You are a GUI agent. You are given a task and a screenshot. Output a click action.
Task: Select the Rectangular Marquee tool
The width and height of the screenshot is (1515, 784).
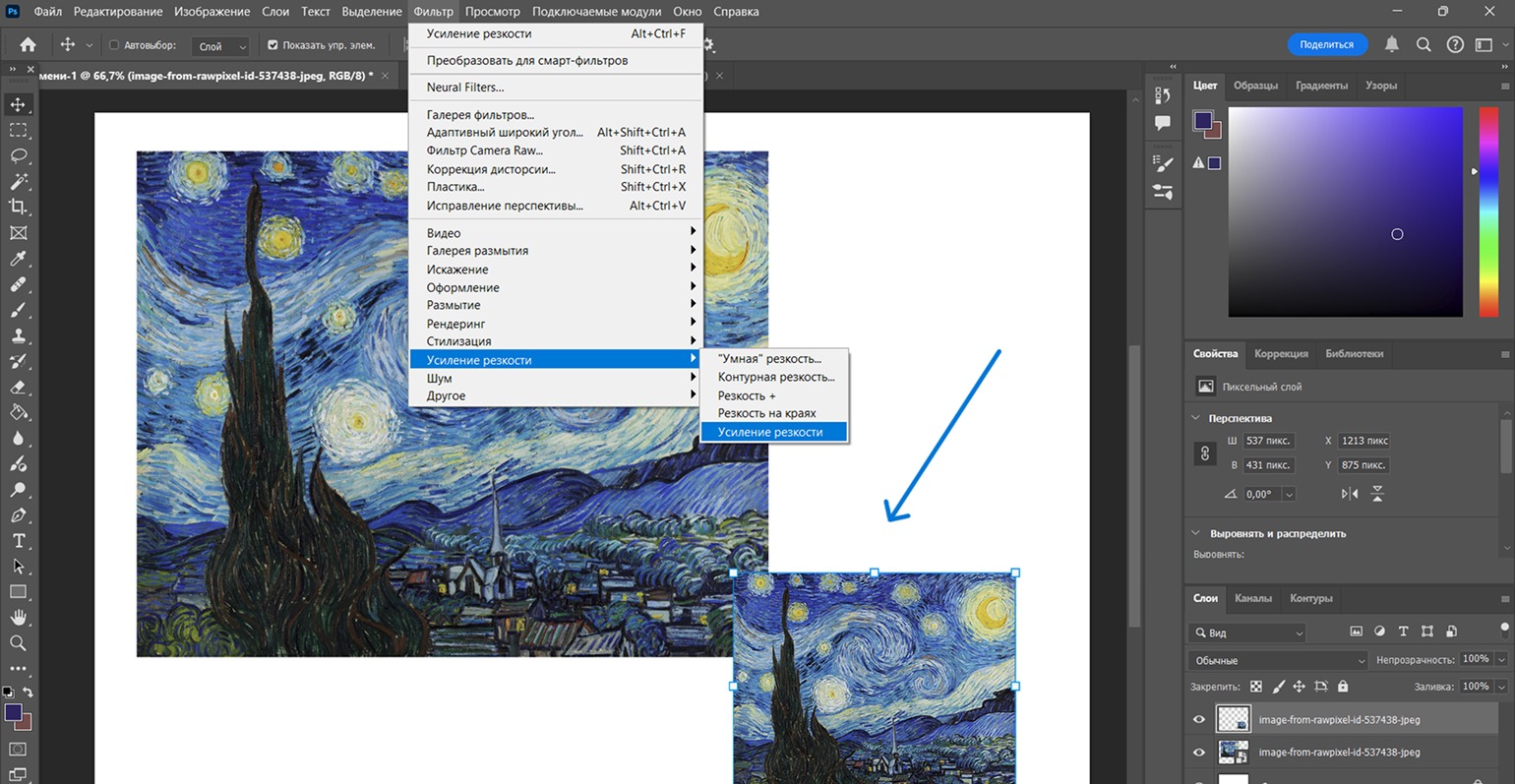pos(18,130)
